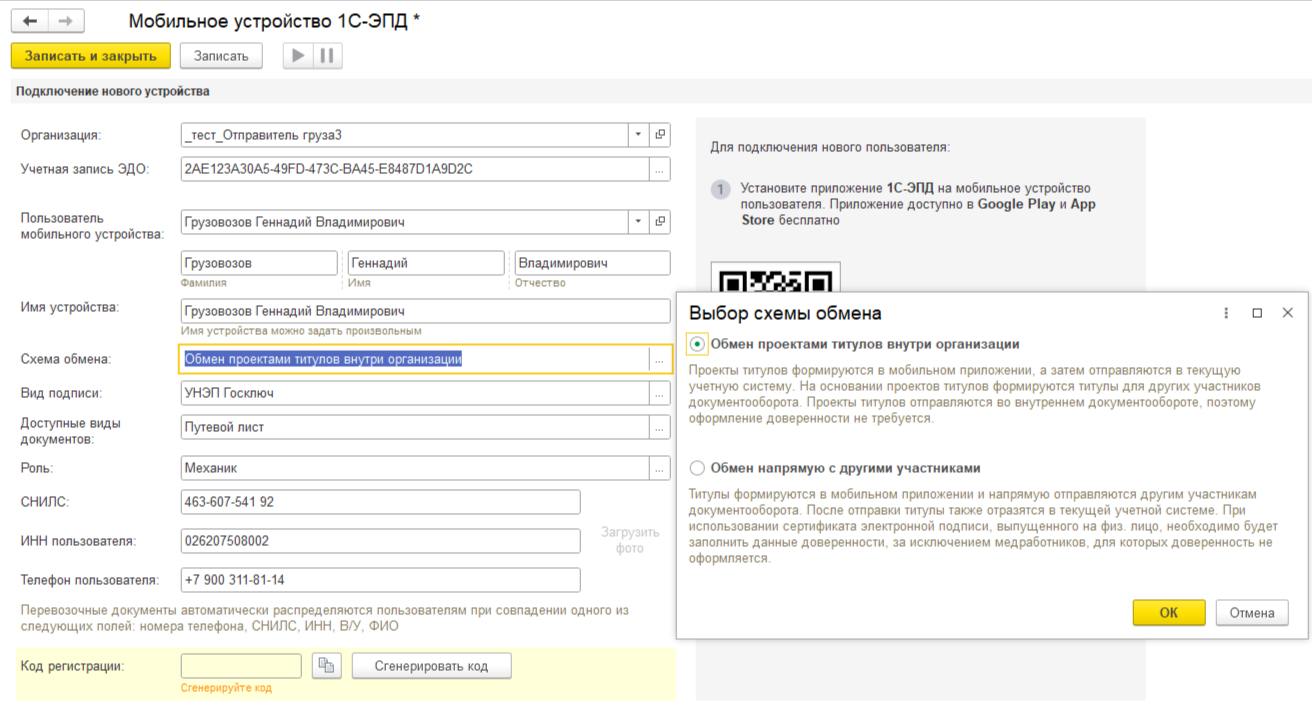This screenshot has height=707, width=1312.
Task: Open selection for Роль field
Action: pos(659,468)
